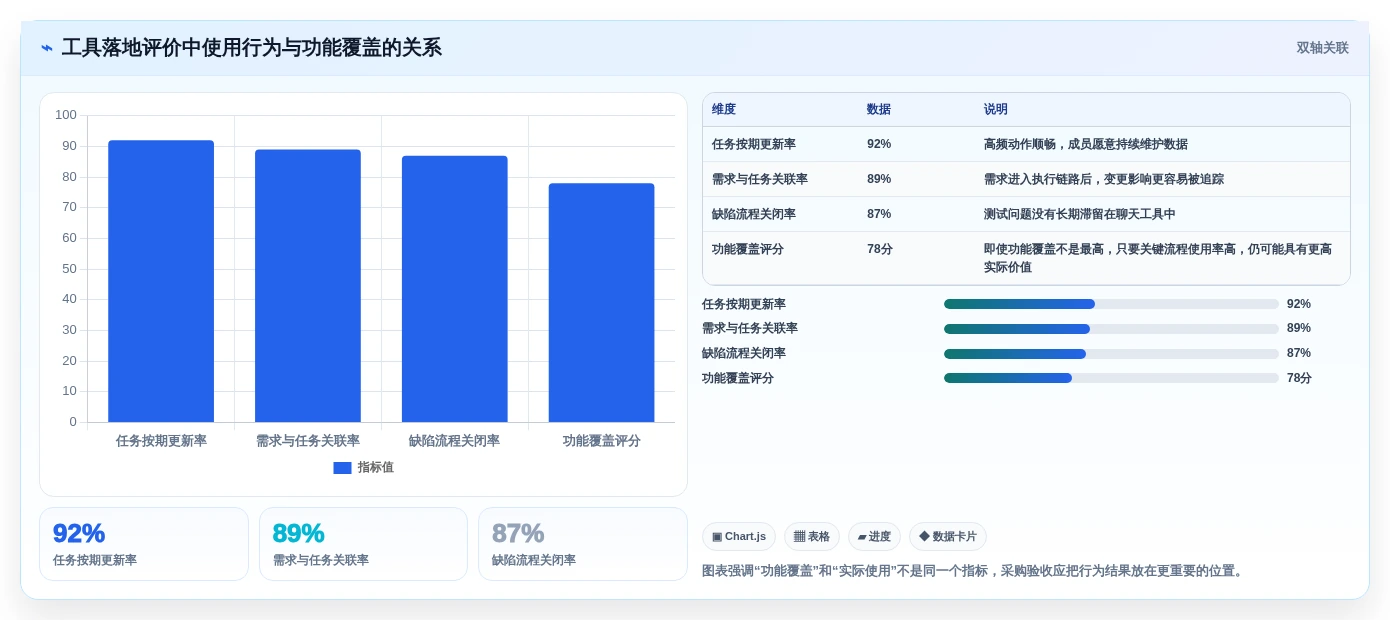This screenshot has height=620, width=1390.
Task: Click the 需求与任务关联率 progress bar
Action: (x=1111, y=329)
